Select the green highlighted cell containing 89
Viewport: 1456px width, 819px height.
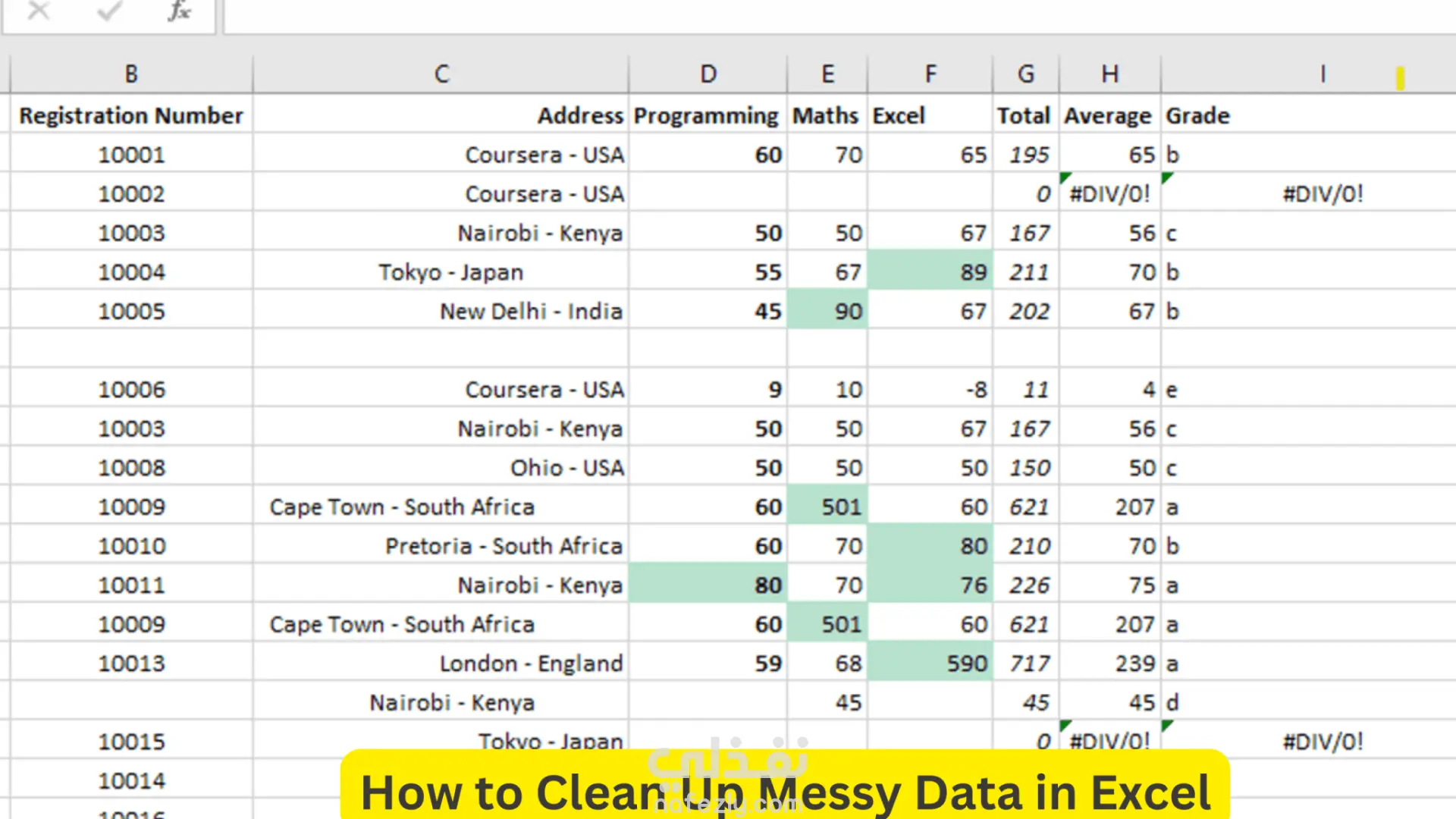[930, 271]
